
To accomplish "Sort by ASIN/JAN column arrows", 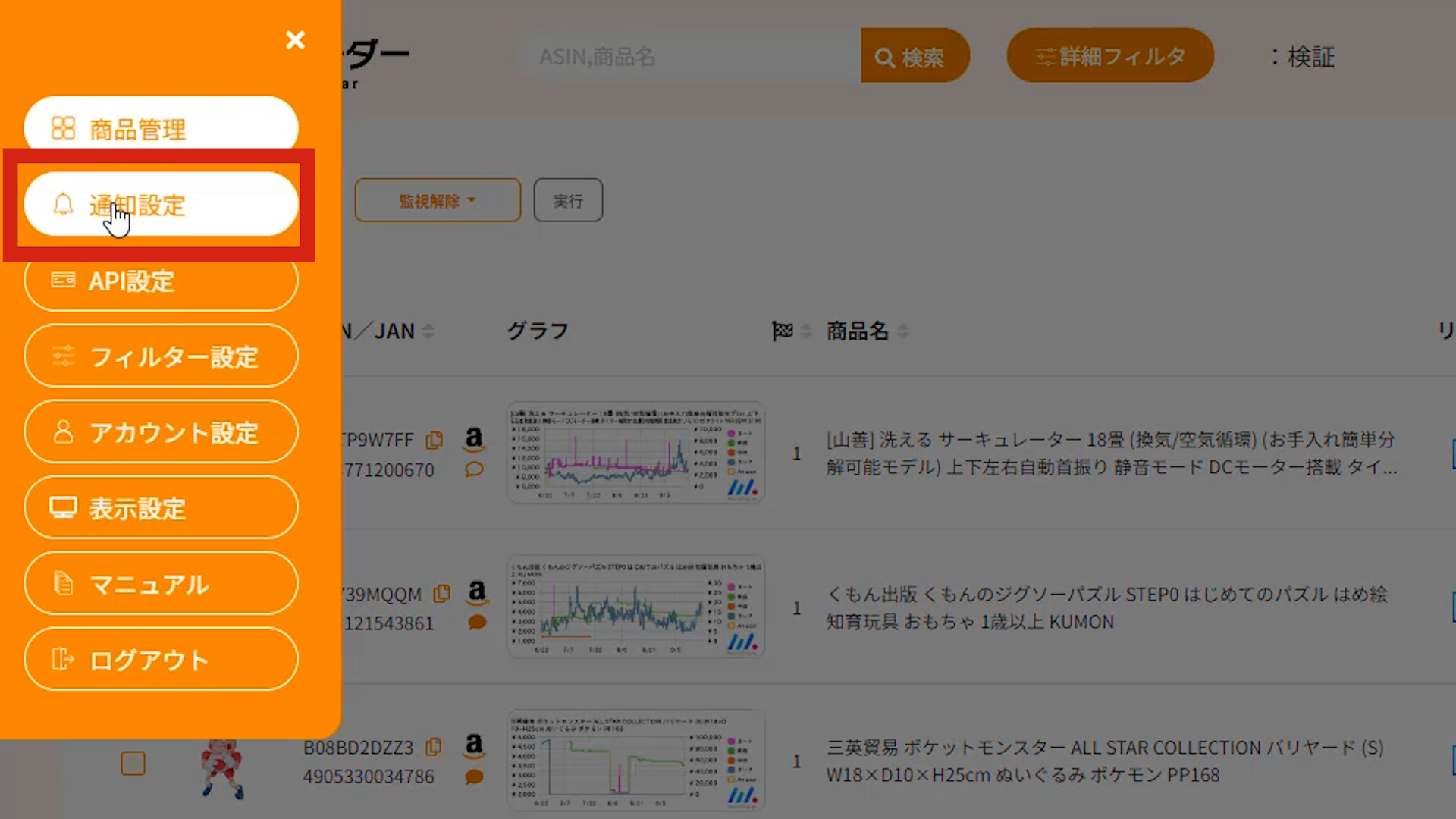I will [x=428, y=331].
